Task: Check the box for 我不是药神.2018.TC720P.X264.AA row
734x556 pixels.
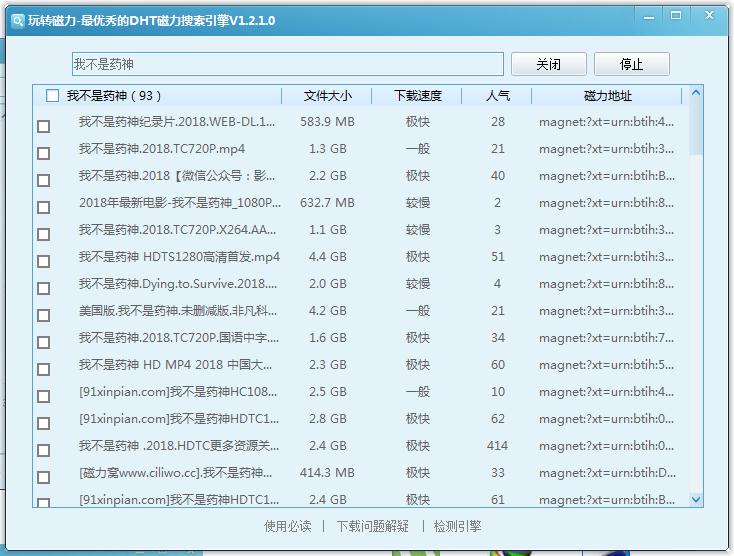Action: coord(44,234)
